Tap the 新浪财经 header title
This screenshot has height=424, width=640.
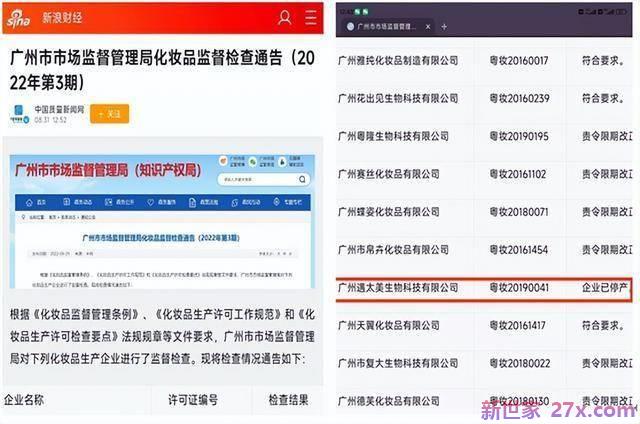(x=62, y=18)
